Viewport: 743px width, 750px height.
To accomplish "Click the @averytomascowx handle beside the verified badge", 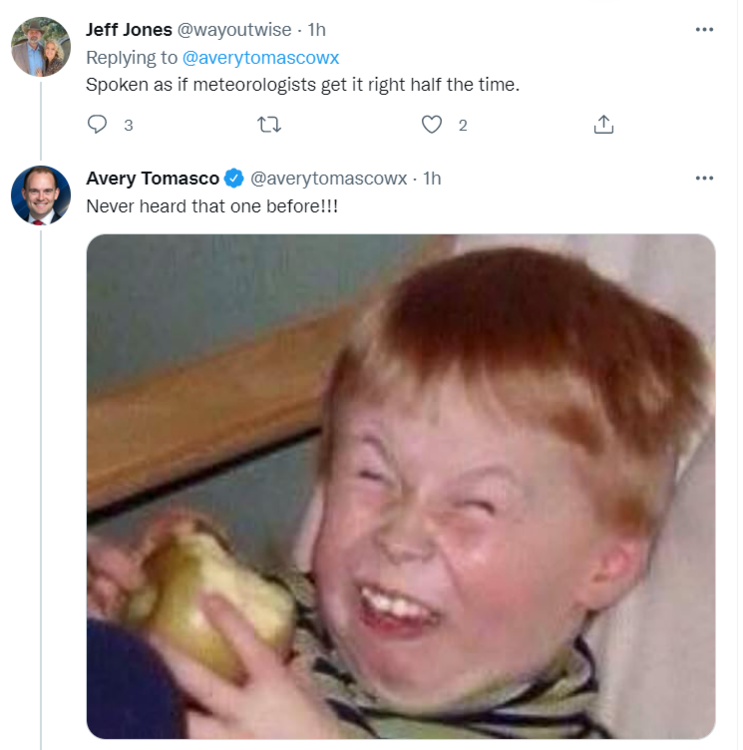I will pos(328,179).
